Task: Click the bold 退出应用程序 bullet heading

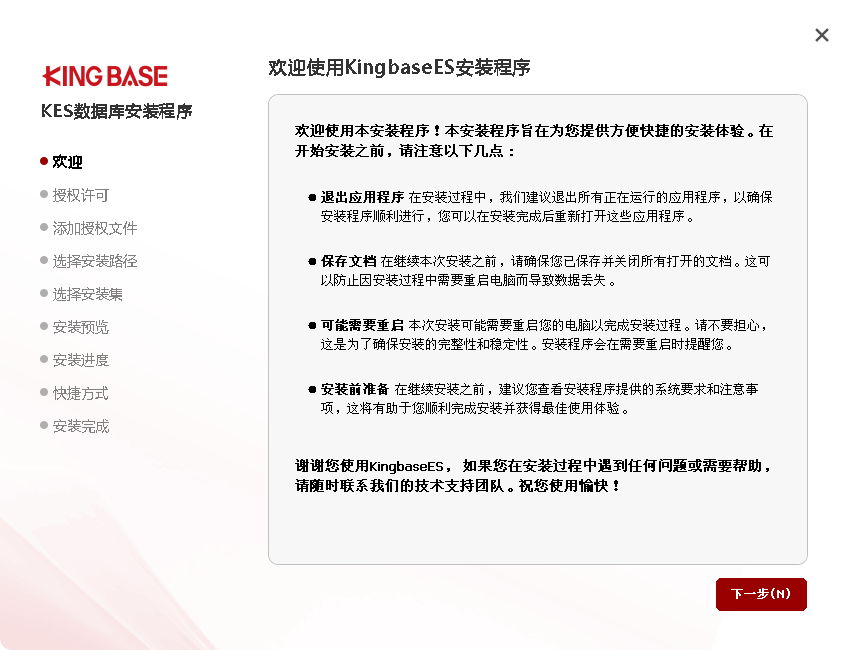Action: click(362, 197)
